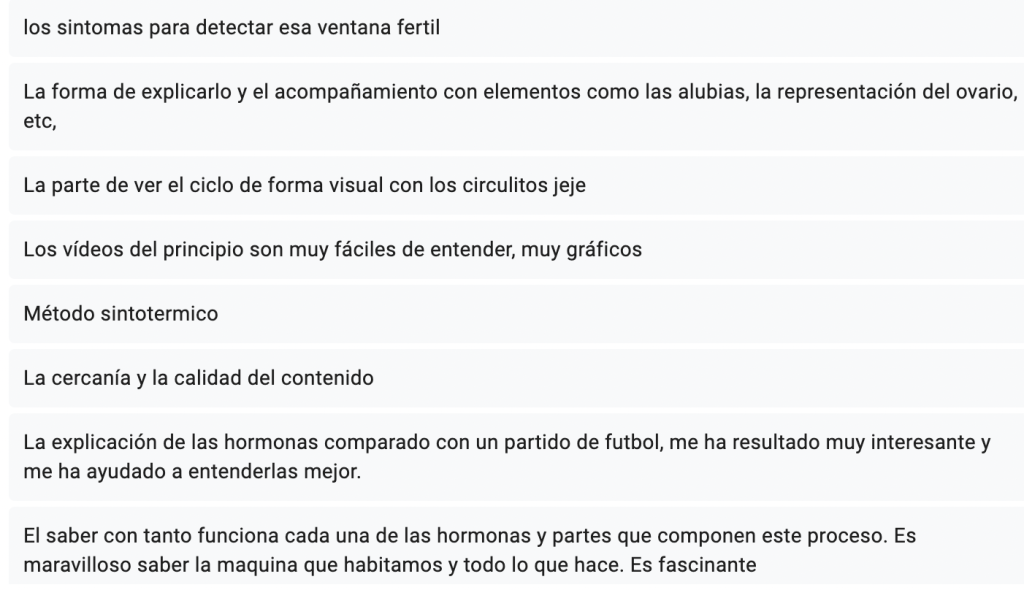Click the 'Método sintotermico' response
The width and height of the screenshot is (1024, 590).
121,314
